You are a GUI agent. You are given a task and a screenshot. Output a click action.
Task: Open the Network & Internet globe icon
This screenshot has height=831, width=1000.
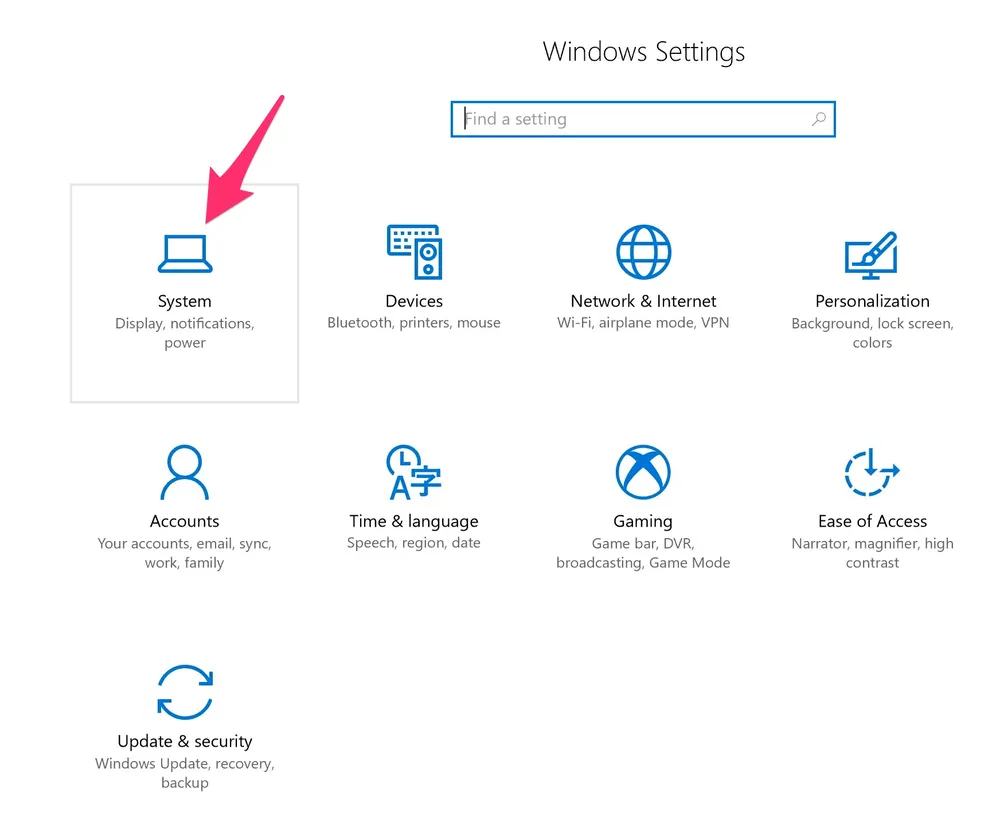tap(643, 252)
